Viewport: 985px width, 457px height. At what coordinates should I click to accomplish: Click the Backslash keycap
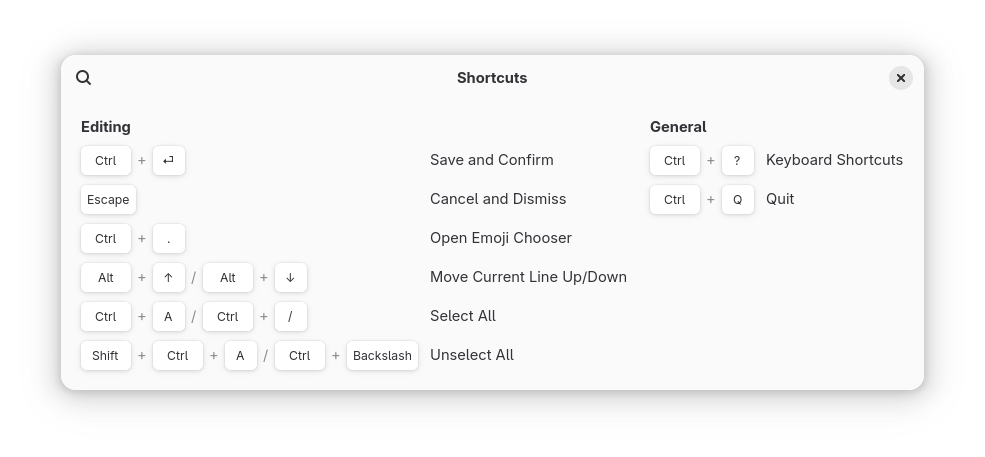point(382,355)
